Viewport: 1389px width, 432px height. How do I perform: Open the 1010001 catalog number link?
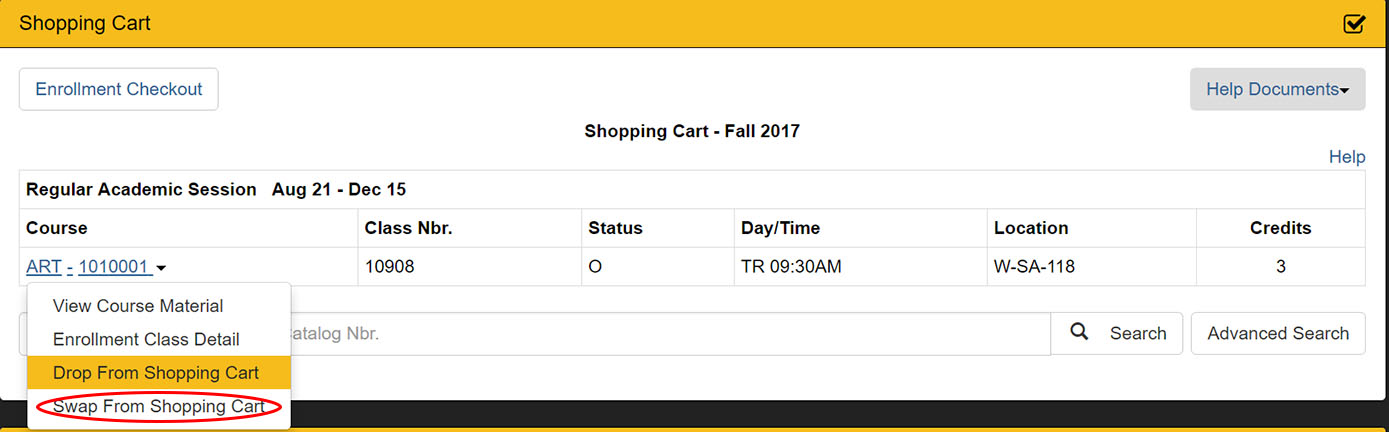coord(114,267)
